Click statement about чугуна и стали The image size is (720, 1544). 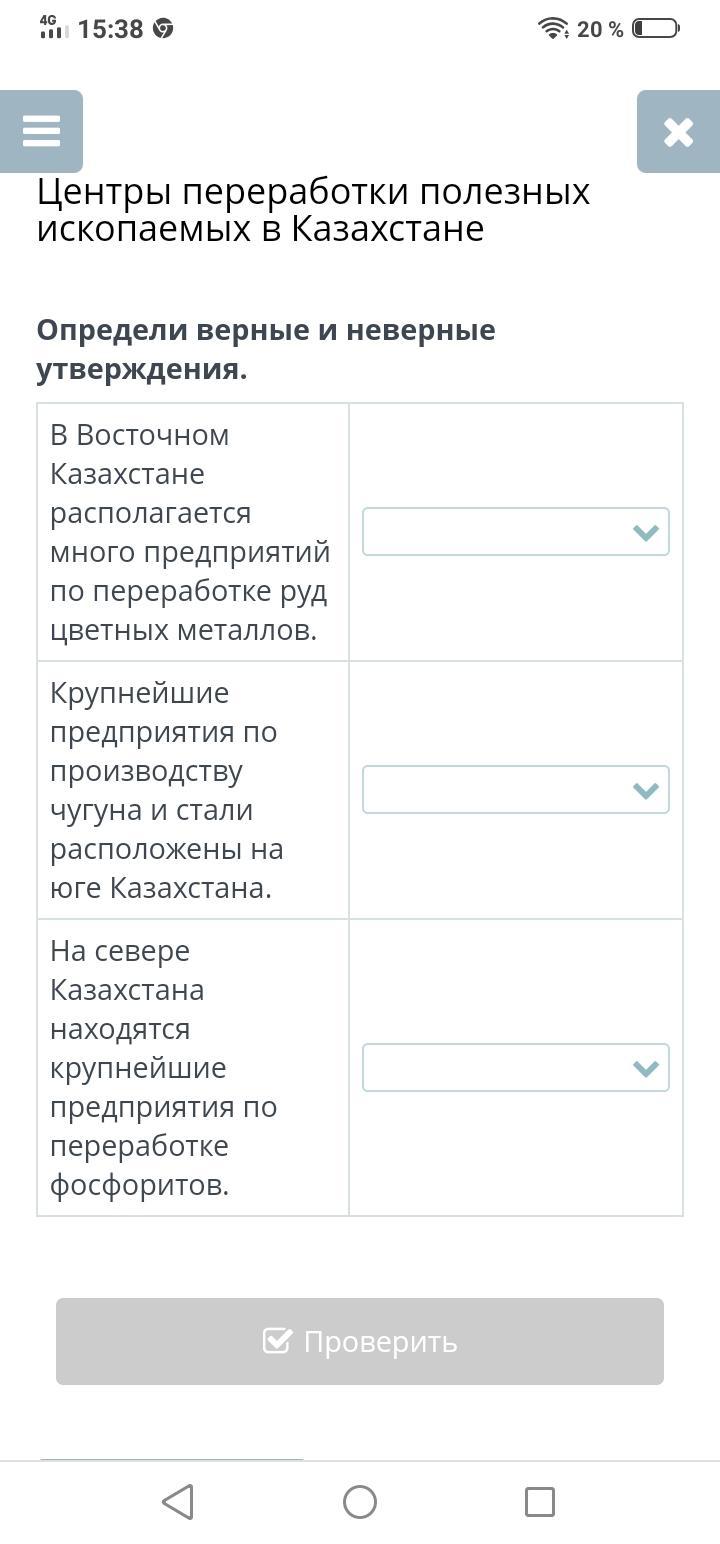click(168, 790)
